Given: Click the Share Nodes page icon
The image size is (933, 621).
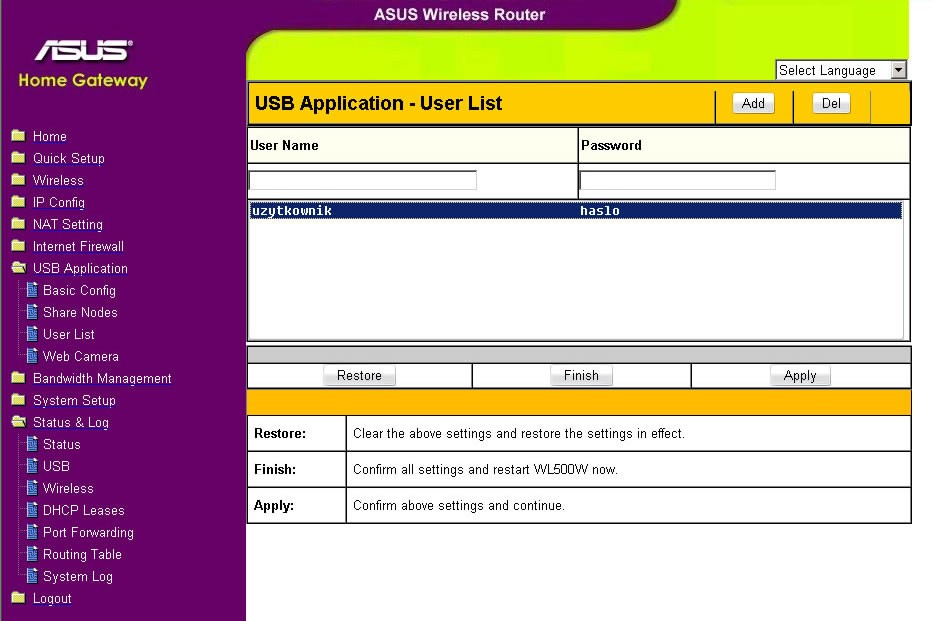Looking at the screenshot, I should (x=32, y=312).
